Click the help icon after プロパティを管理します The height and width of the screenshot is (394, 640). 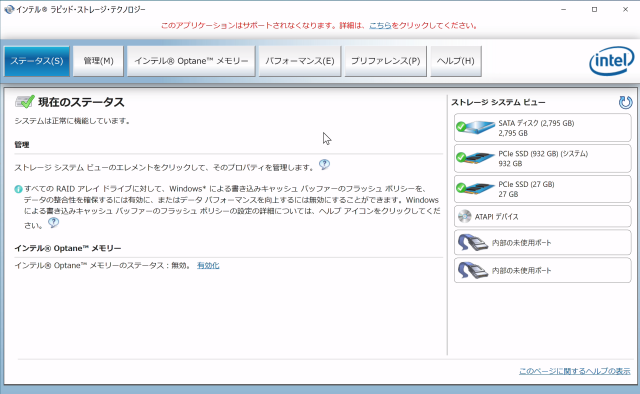324,165
